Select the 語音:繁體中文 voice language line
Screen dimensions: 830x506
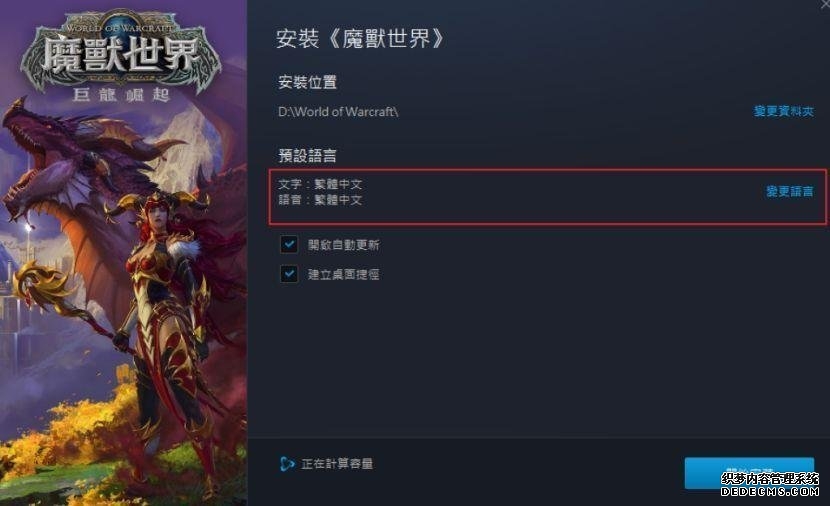pos(320,200)
